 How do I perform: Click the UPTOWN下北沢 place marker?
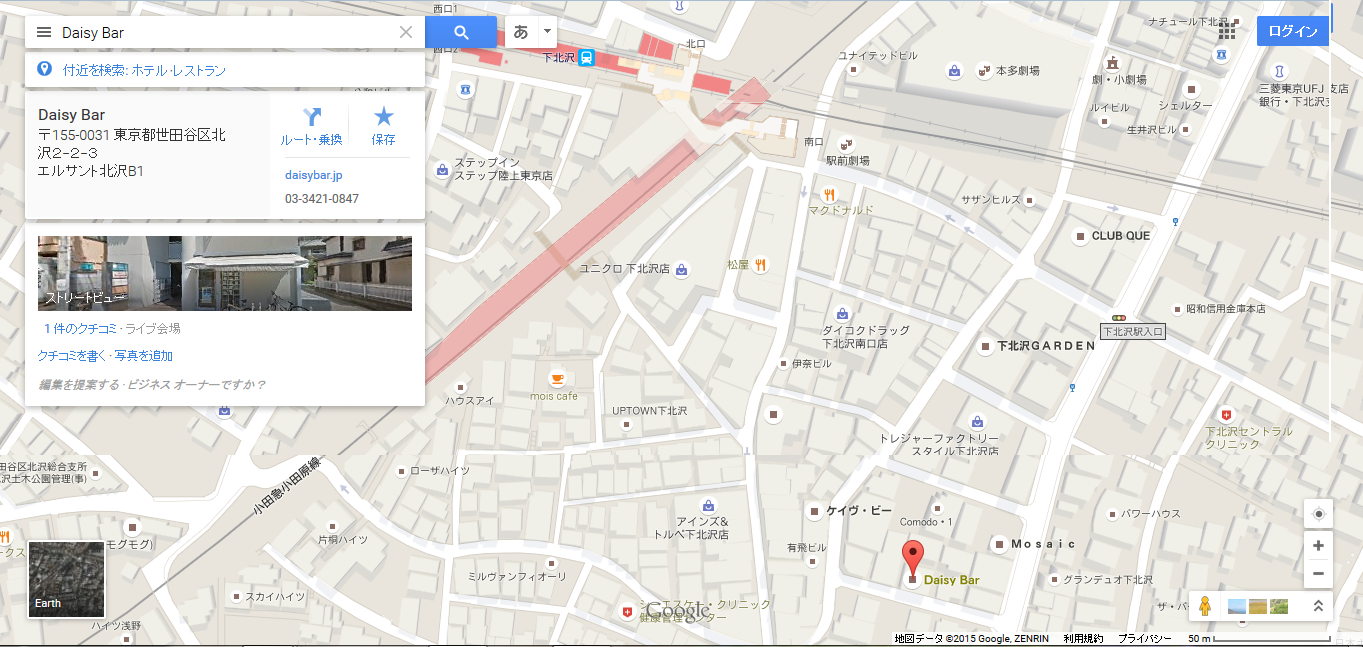(x=626, y=424)
